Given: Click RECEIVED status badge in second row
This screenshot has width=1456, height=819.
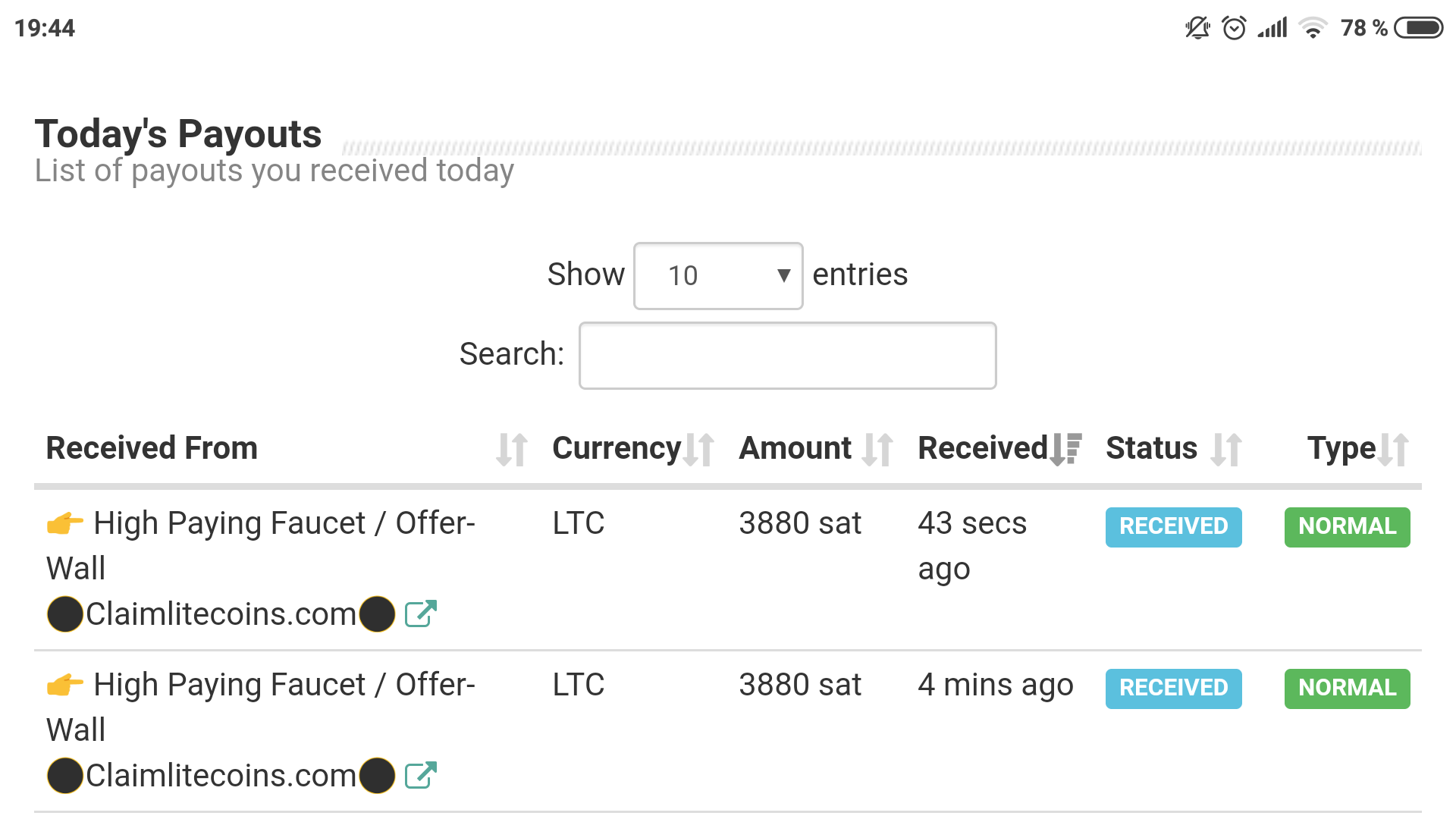Looking at the screenshot, I should pyautogui.click(x=1173, y=688).
